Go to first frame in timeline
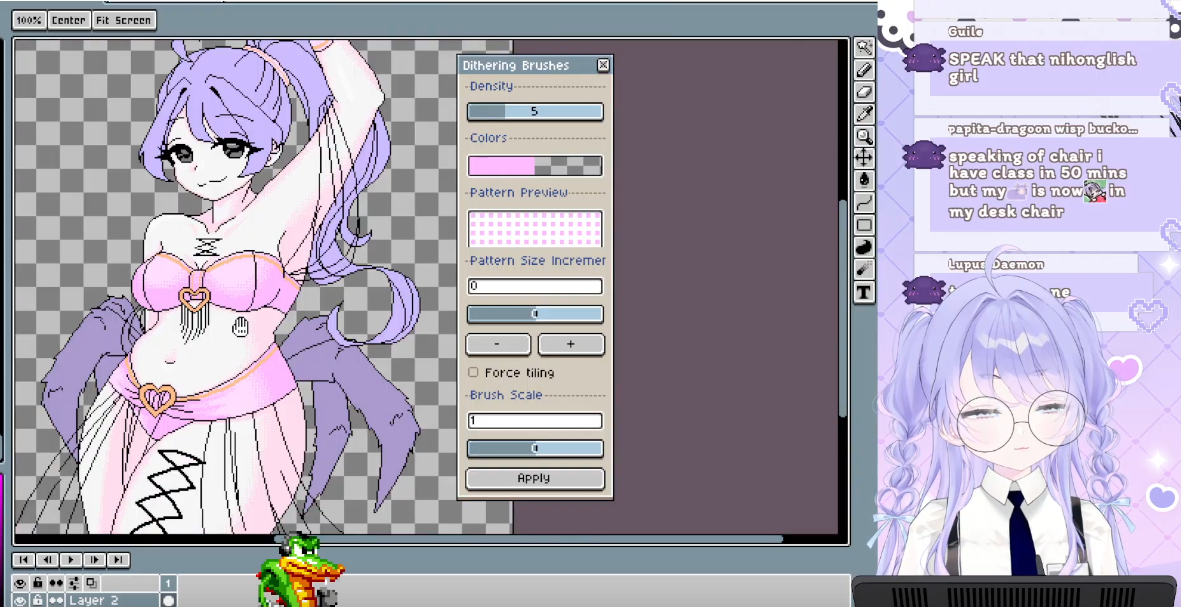 click(23, 560)
